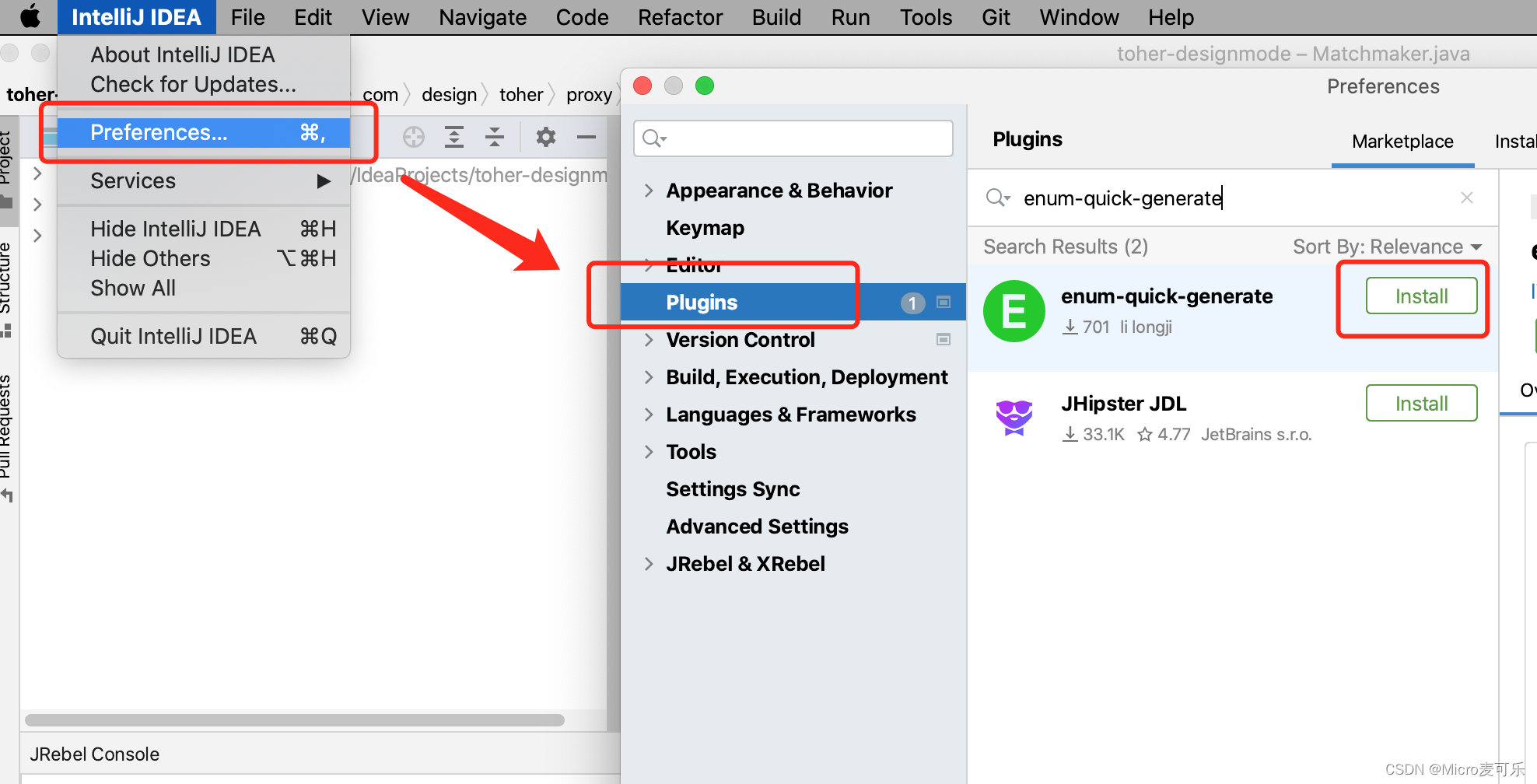Open the File menu
The width and height of the screenshot is (1537, 784).
coord(247,17)
